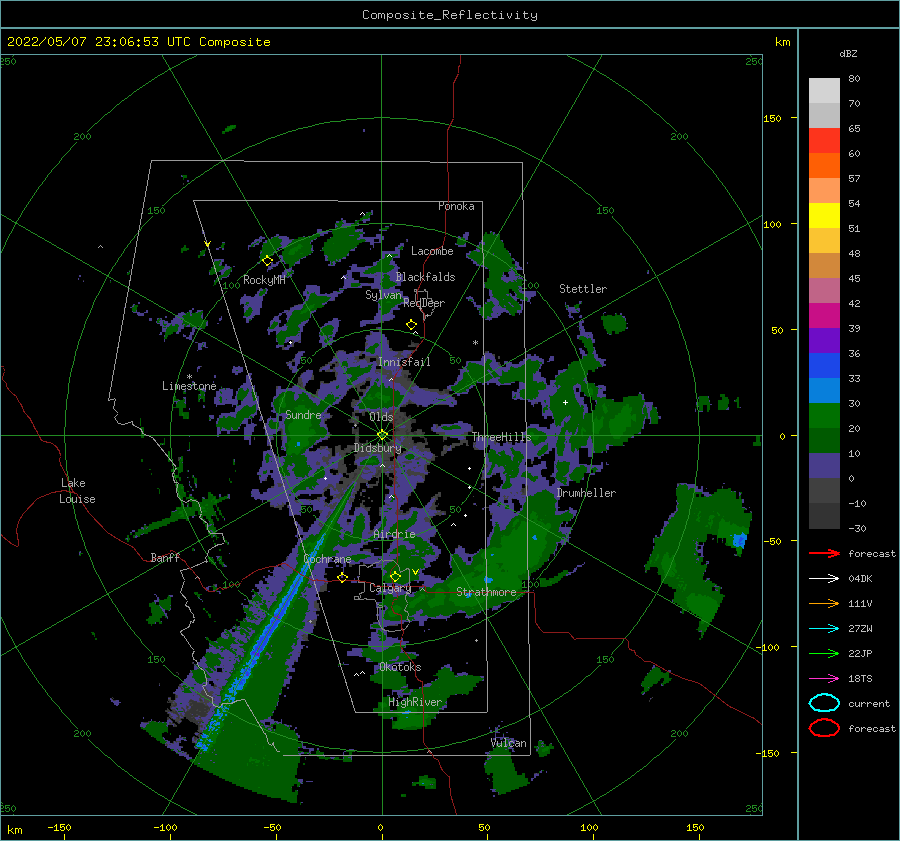This screenshot has width=900, height=841.
Task: Select the yellow diamond marker under Cochrane
Action: click(x=343, y=577)
